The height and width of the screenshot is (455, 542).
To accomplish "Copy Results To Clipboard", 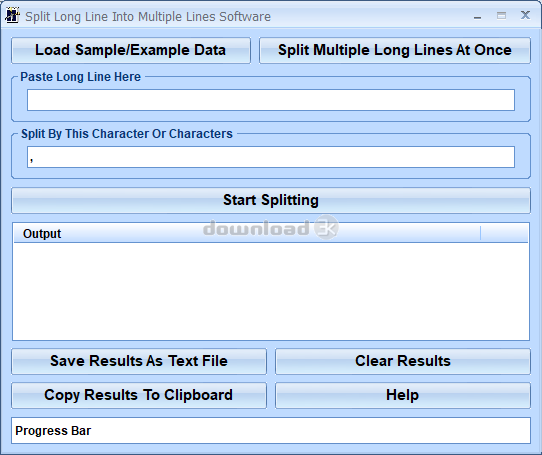I will (139, 396).
